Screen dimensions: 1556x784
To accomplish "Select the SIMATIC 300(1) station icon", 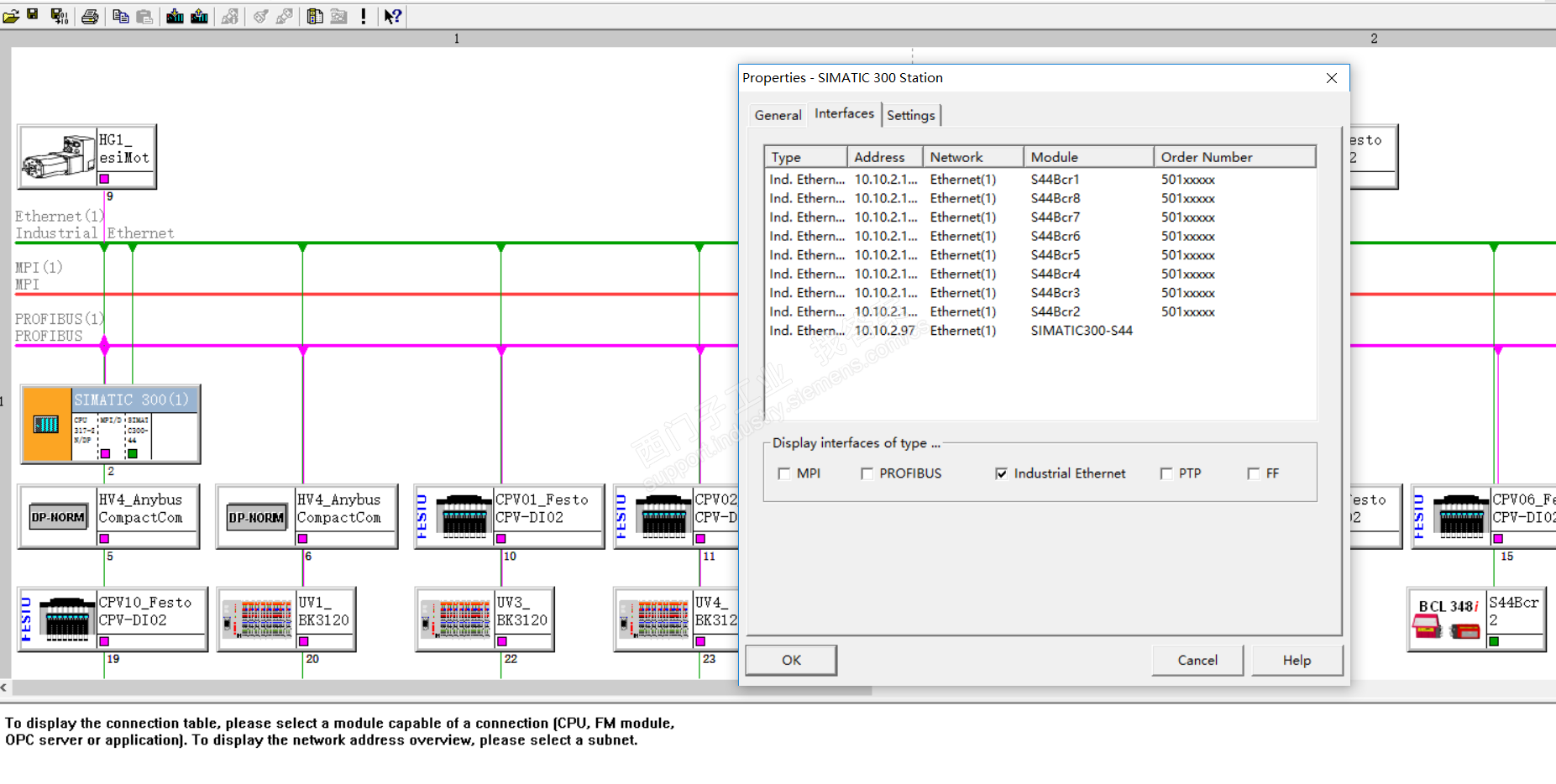I will 46,424.
